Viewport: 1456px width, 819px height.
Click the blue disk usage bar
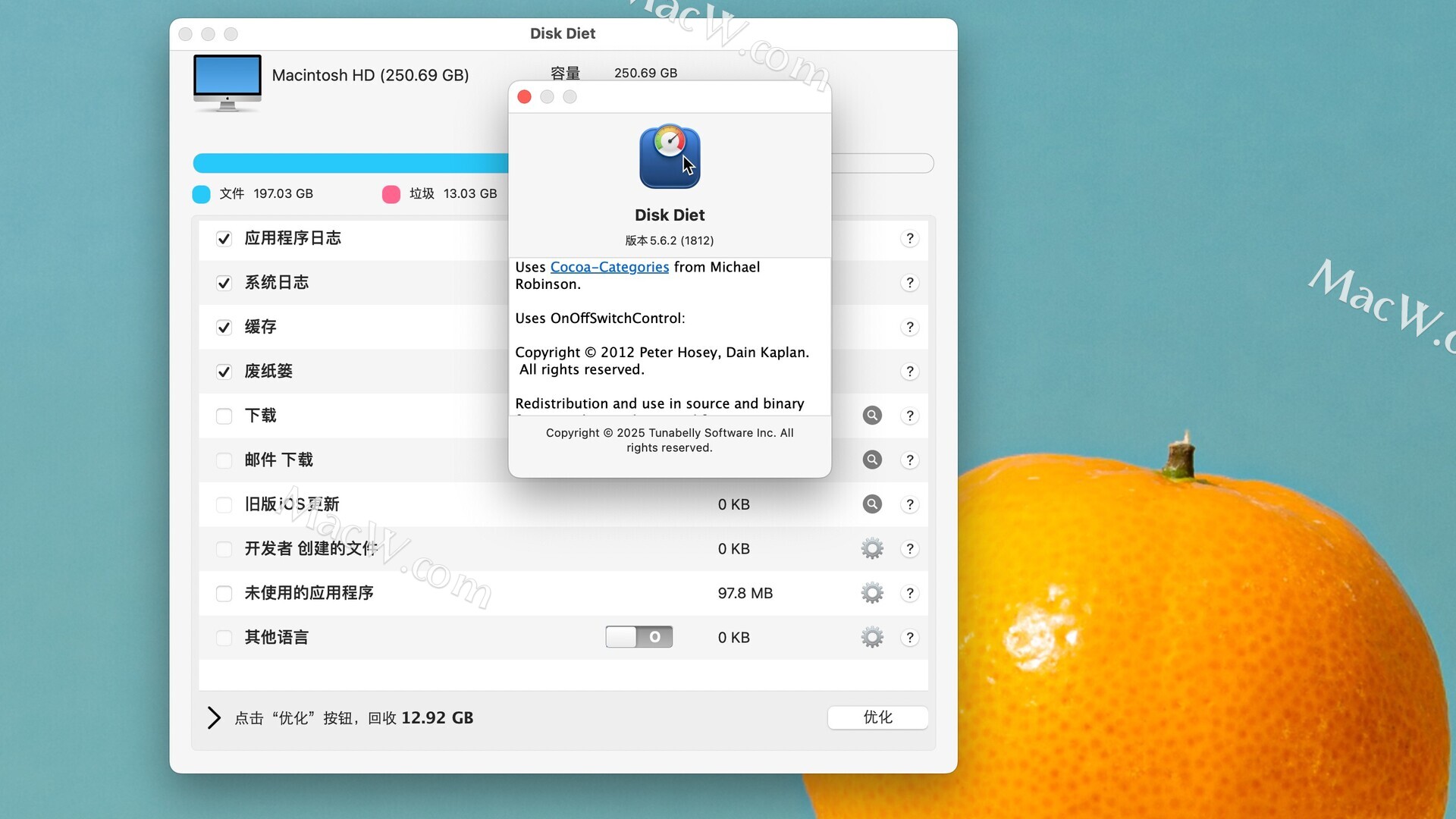point(350,163)
